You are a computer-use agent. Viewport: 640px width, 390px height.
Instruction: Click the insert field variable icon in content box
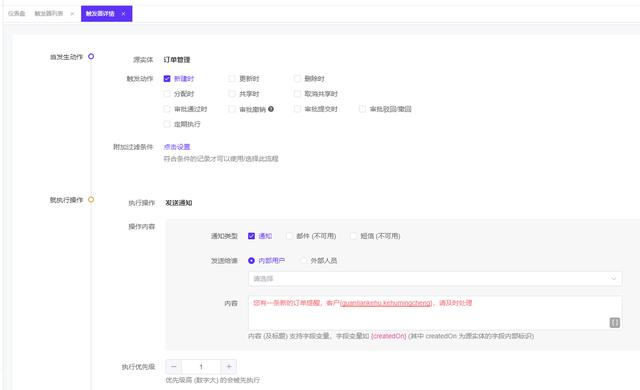point(614,322)
